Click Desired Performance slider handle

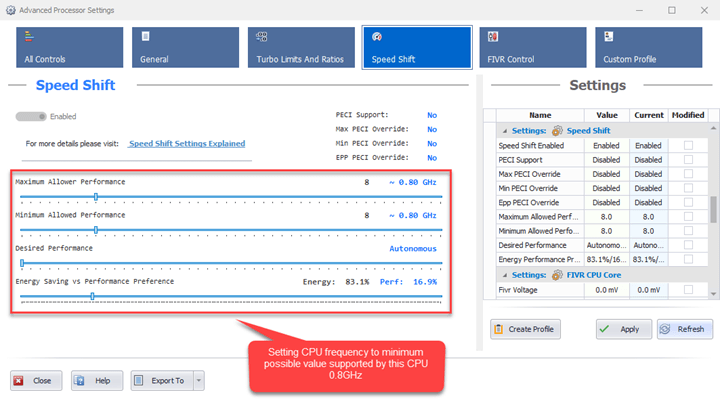point(22,263)
